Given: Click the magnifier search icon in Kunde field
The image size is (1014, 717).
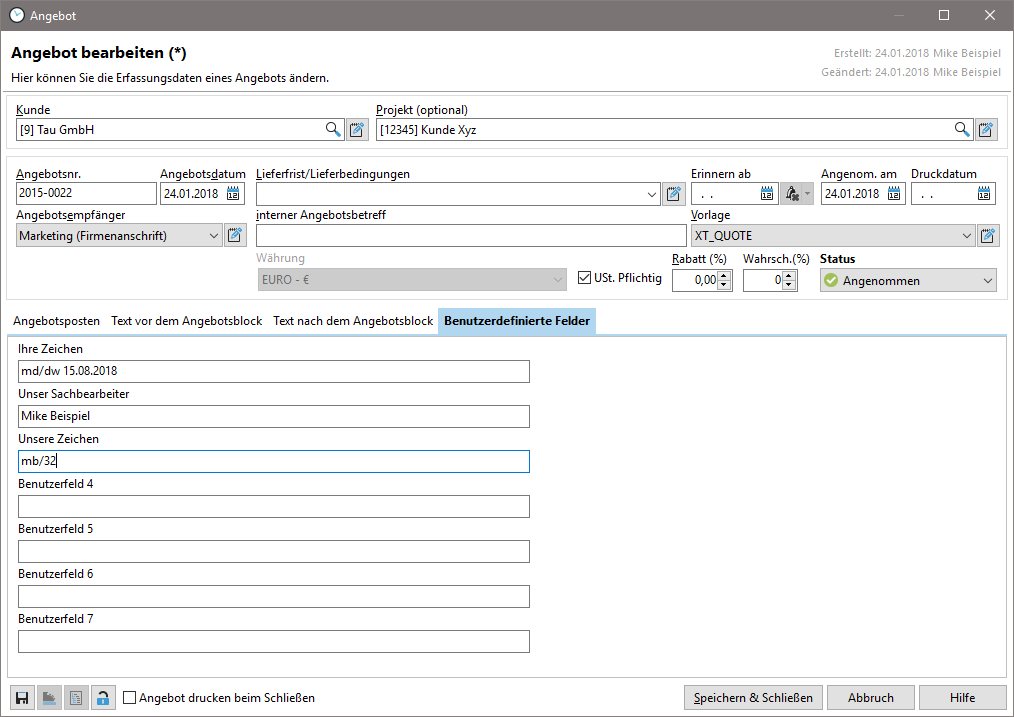Looking at the screenshot, I should (333, 129).
